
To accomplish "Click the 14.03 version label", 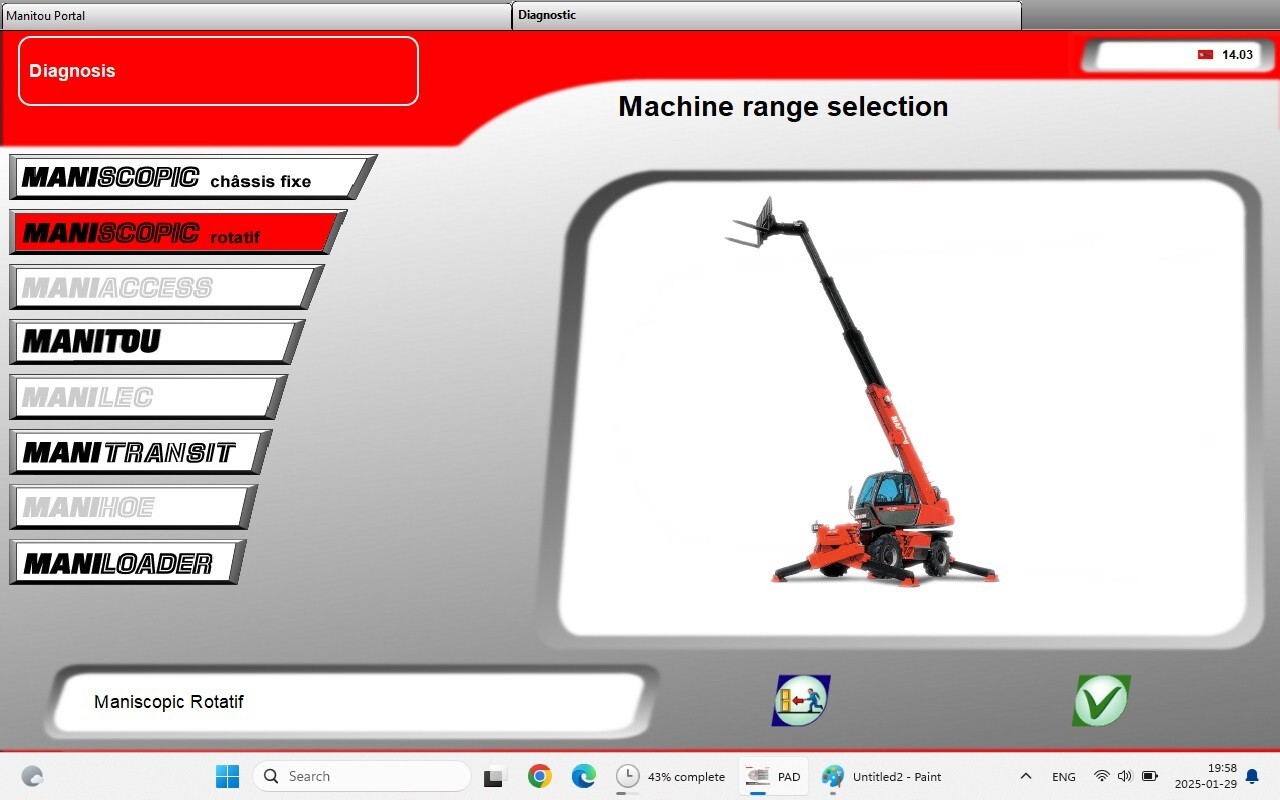I will (1237, 55).
